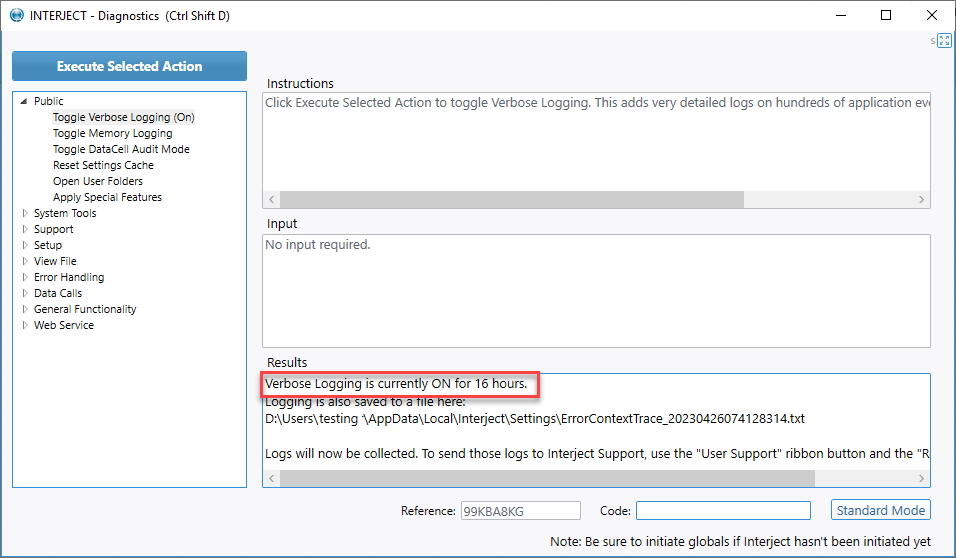Select Open User Folders item
956x558 pixels.
tap(98, 181)
